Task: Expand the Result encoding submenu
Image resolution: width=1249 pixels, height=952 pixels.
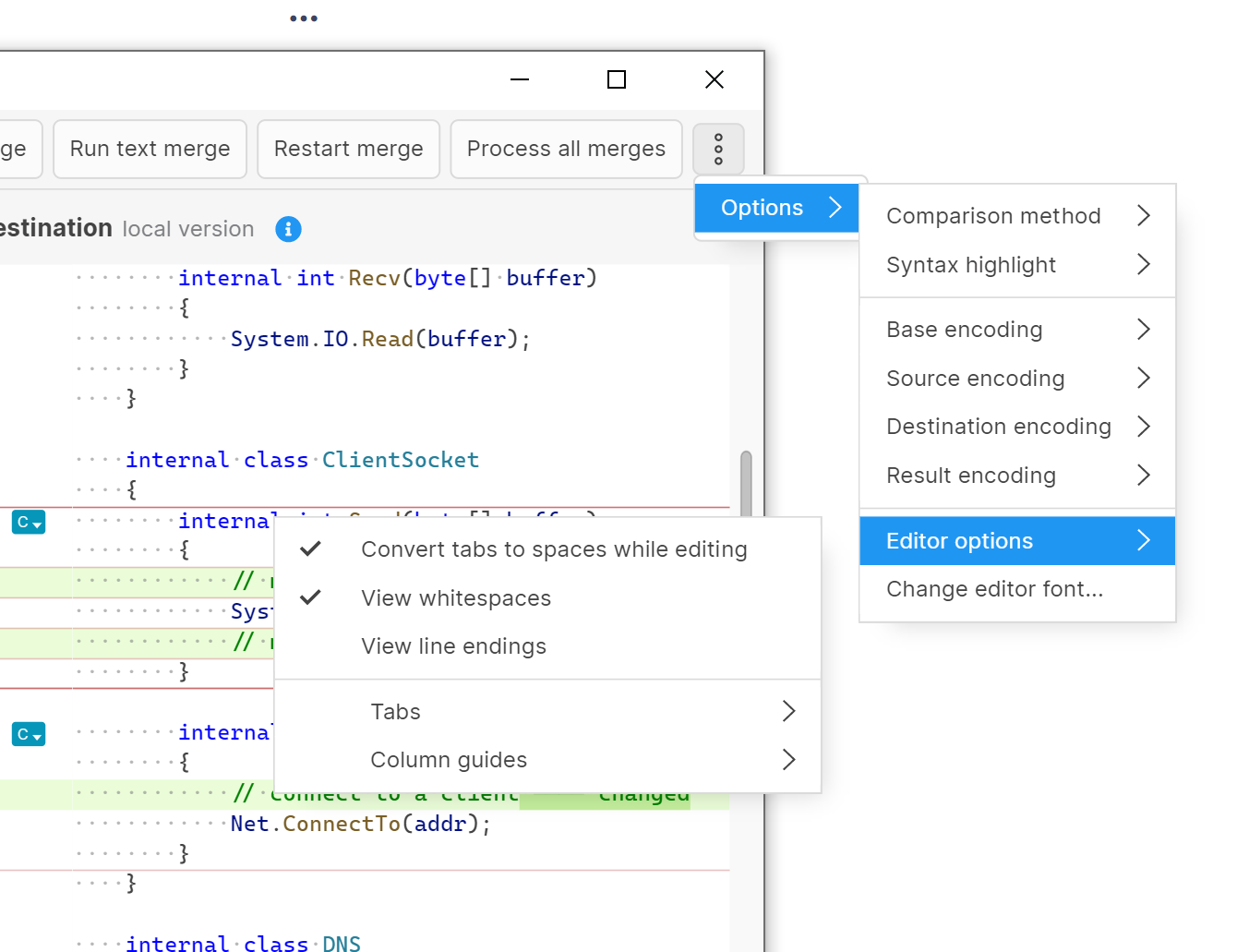Action: 970,476
